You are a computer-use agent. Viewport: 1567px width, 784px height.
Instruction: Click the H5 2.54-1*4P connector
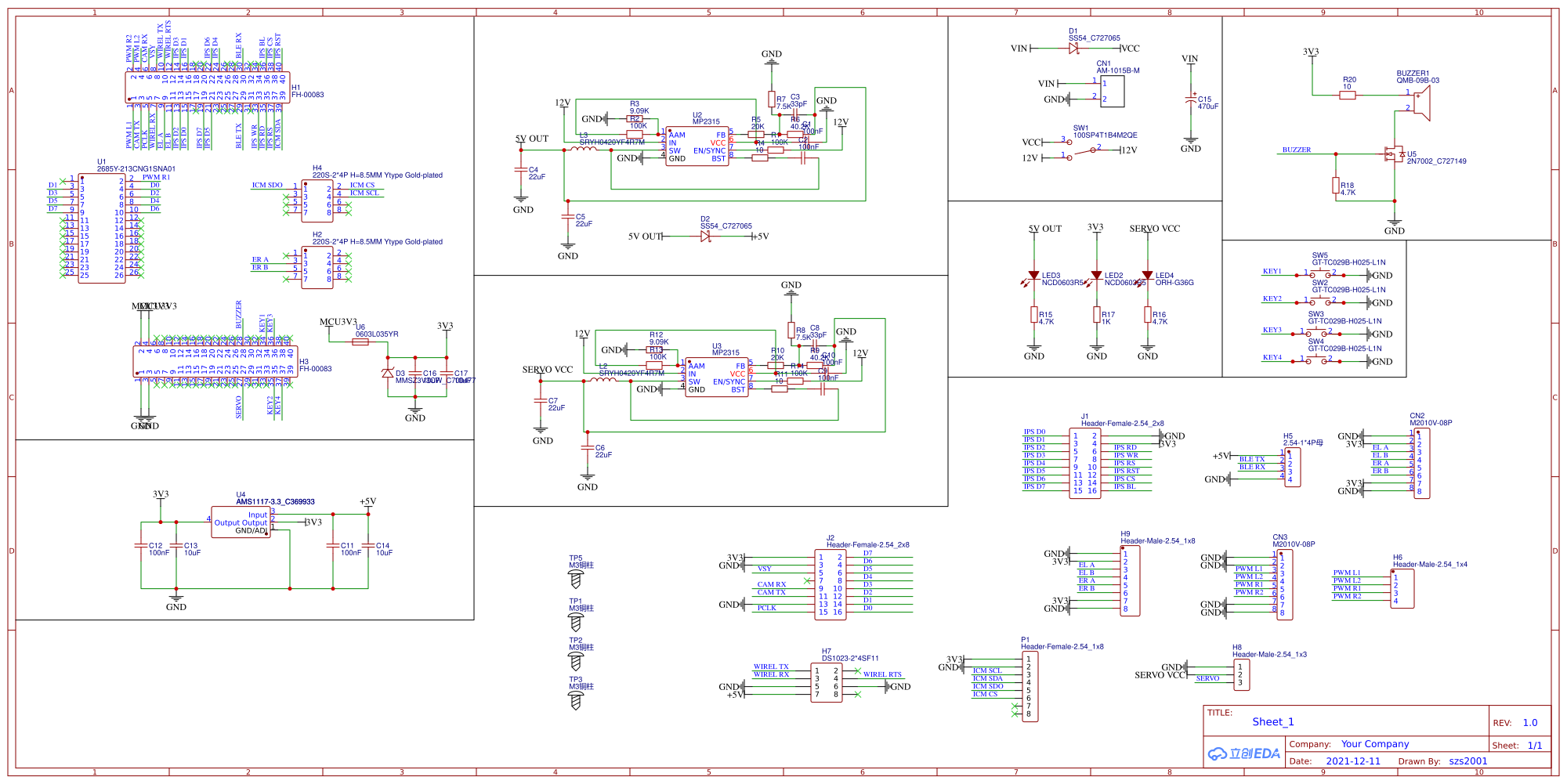pos(1293,467)
